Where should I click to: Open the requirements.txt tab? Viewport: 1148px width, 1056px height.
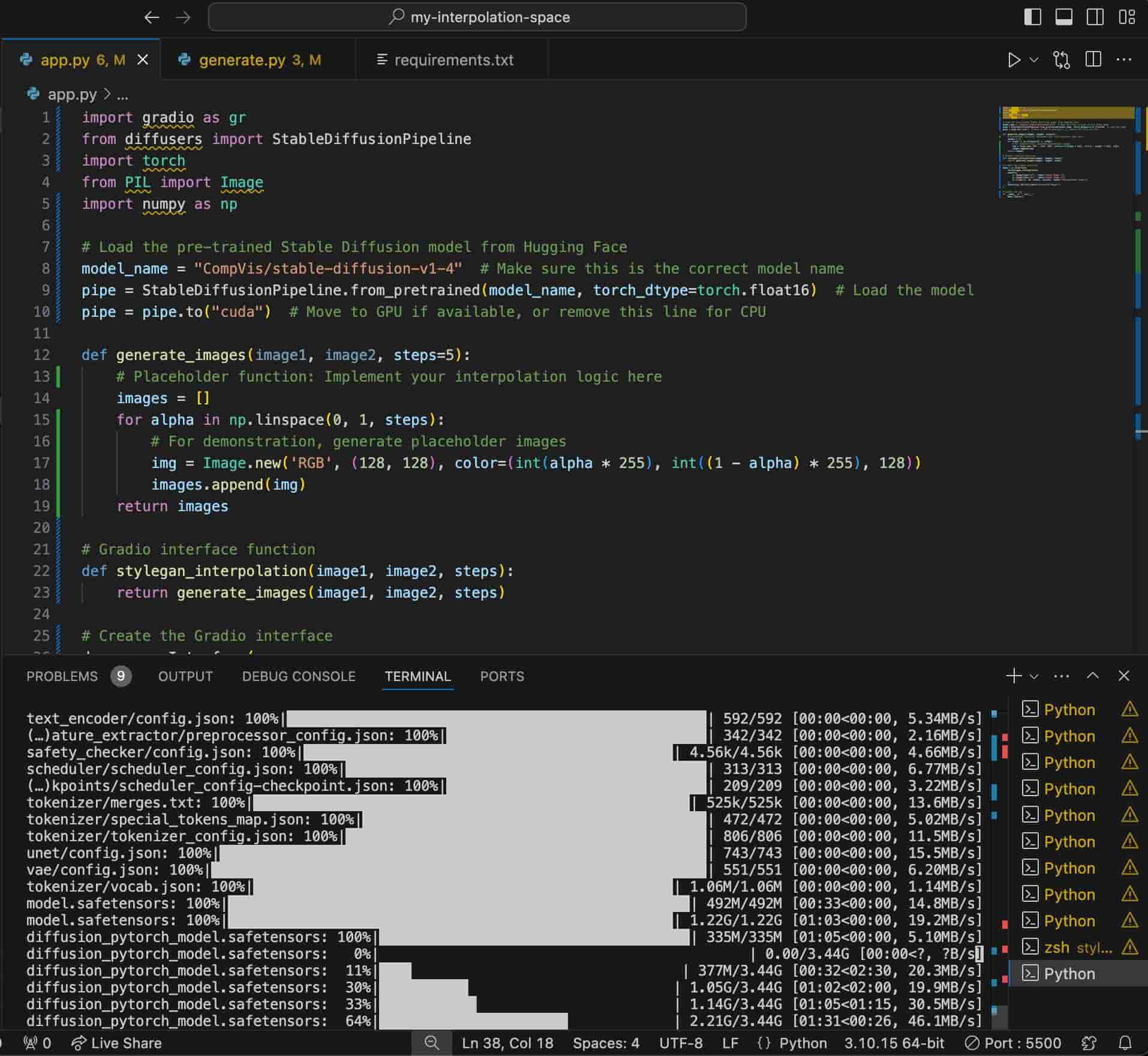pyautogui.click(x=453, y=60)
